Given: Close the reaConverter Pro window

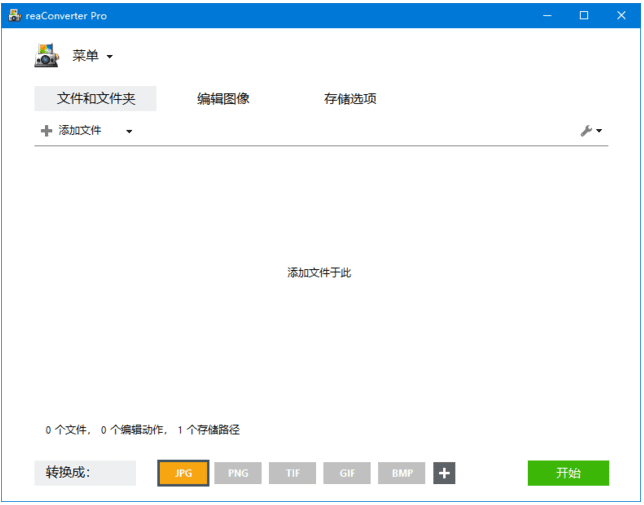Looking at the screenshot, I should [x=621, y=16].
